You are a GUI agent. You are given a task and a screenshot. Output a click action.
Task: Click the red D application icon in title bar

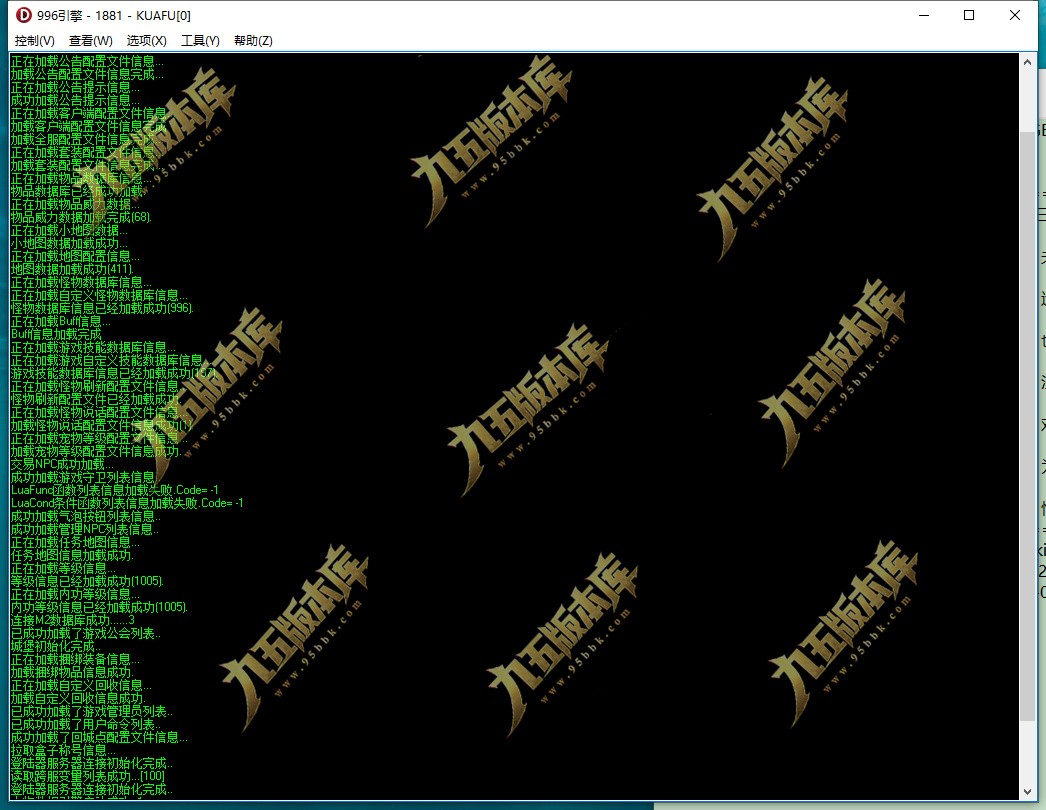(x=23, y=15)
